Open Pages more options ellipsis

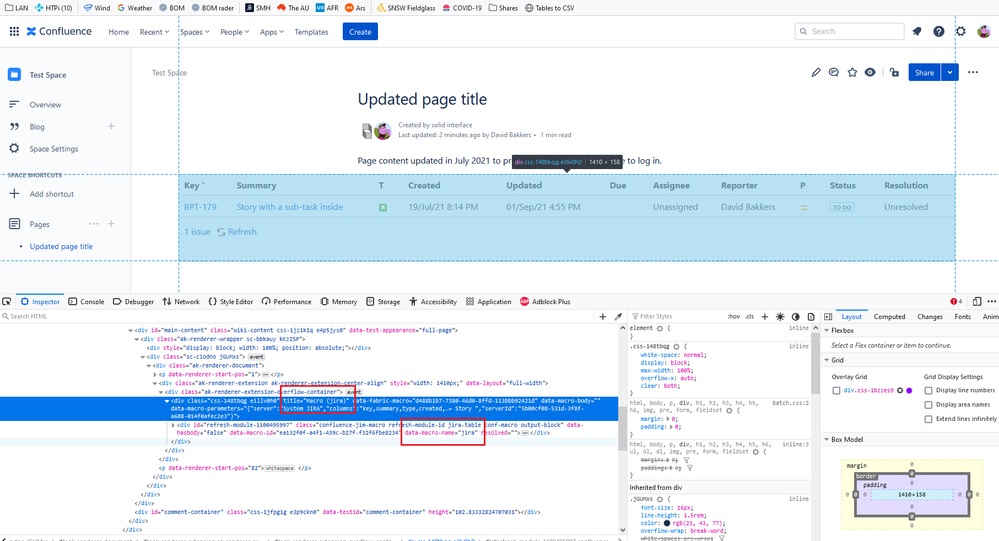point(94,224)
